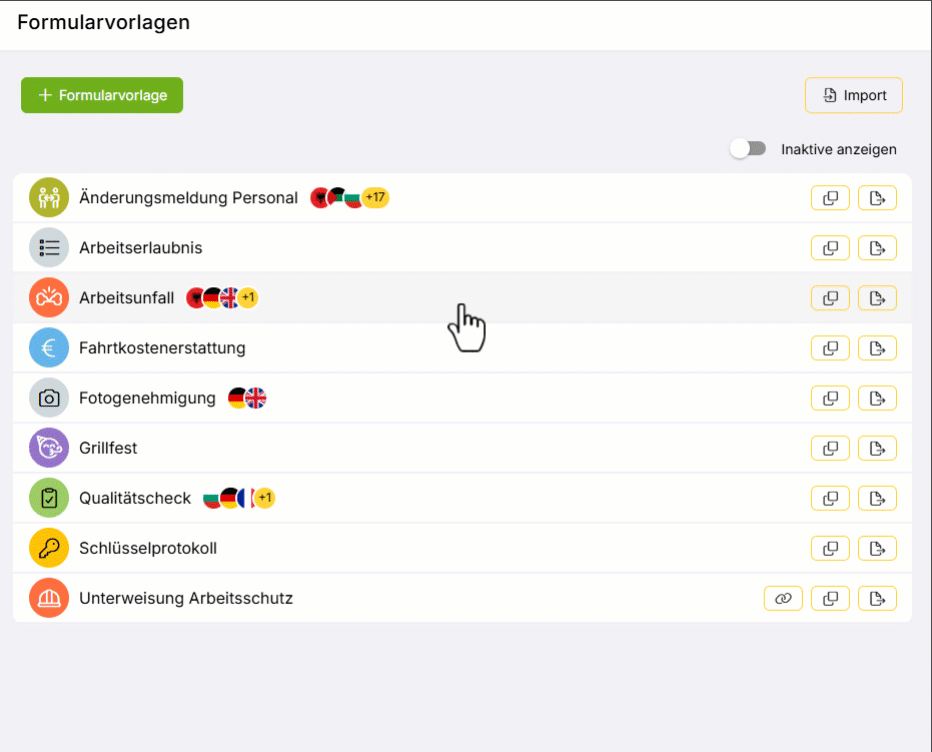Open the Grillfest form template
Screen dimensions: 932x752
108,448
